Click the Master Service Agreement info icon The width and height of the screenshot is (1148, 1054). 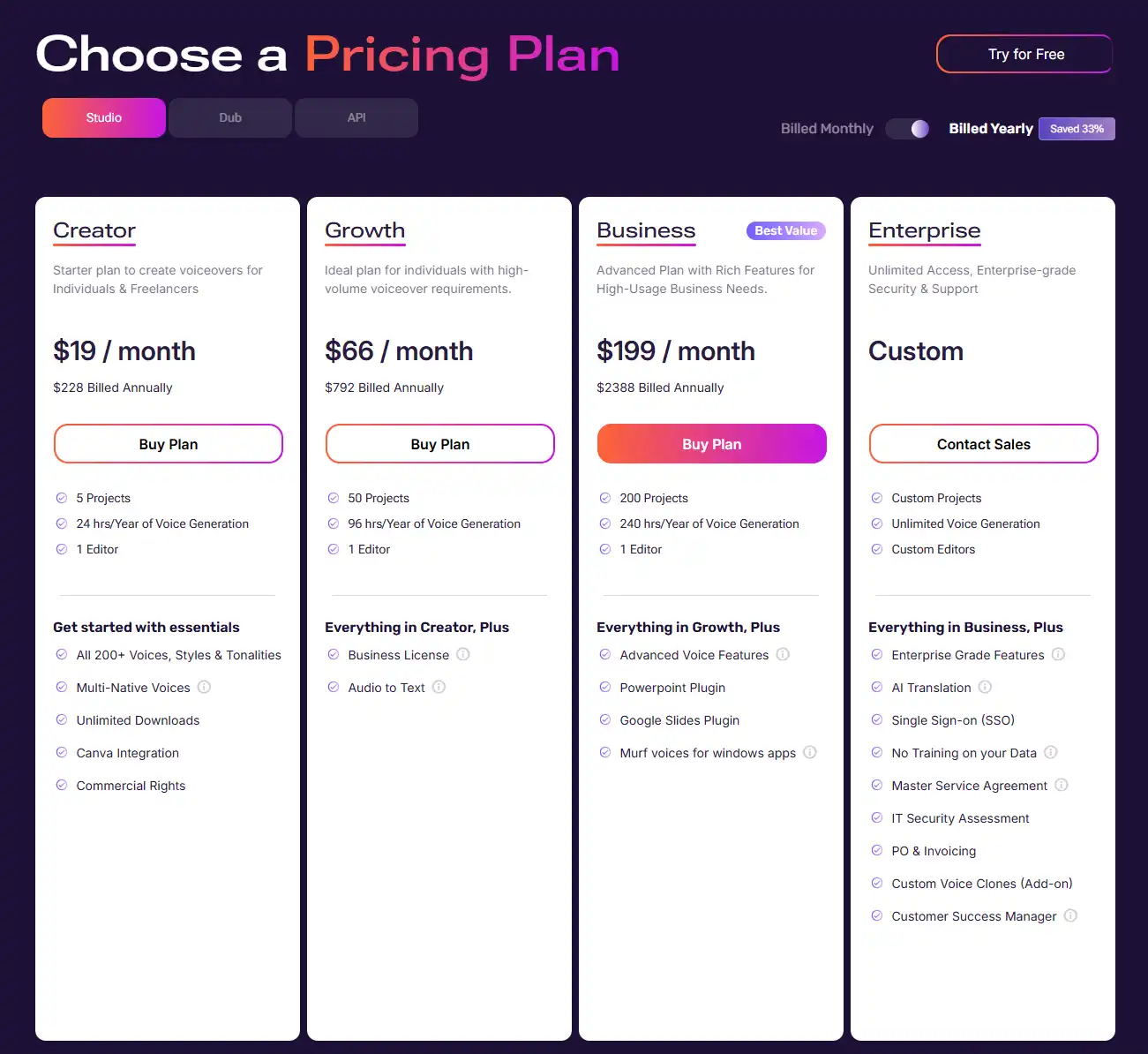coord(1062,785)
